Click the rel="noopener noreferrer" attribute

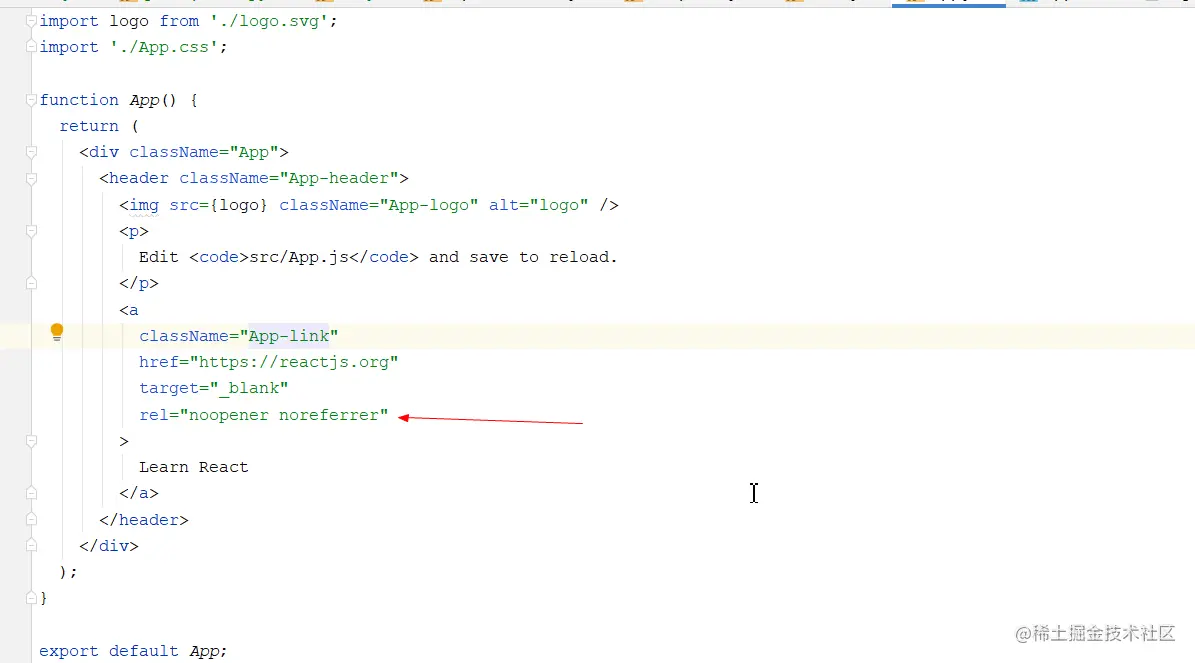click(264, 415)
